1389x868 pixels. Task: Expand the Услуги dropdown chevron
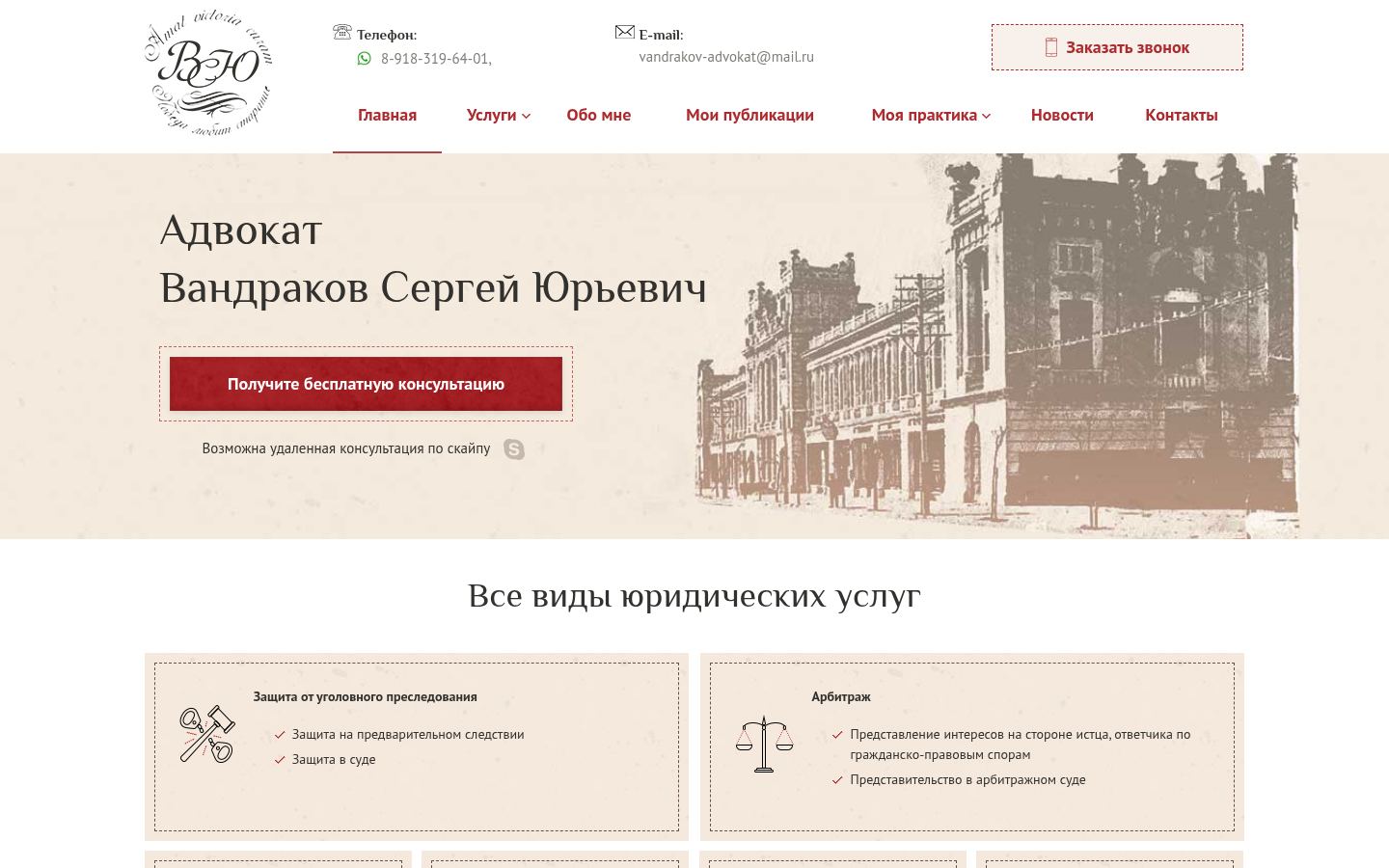coord(526,116)
